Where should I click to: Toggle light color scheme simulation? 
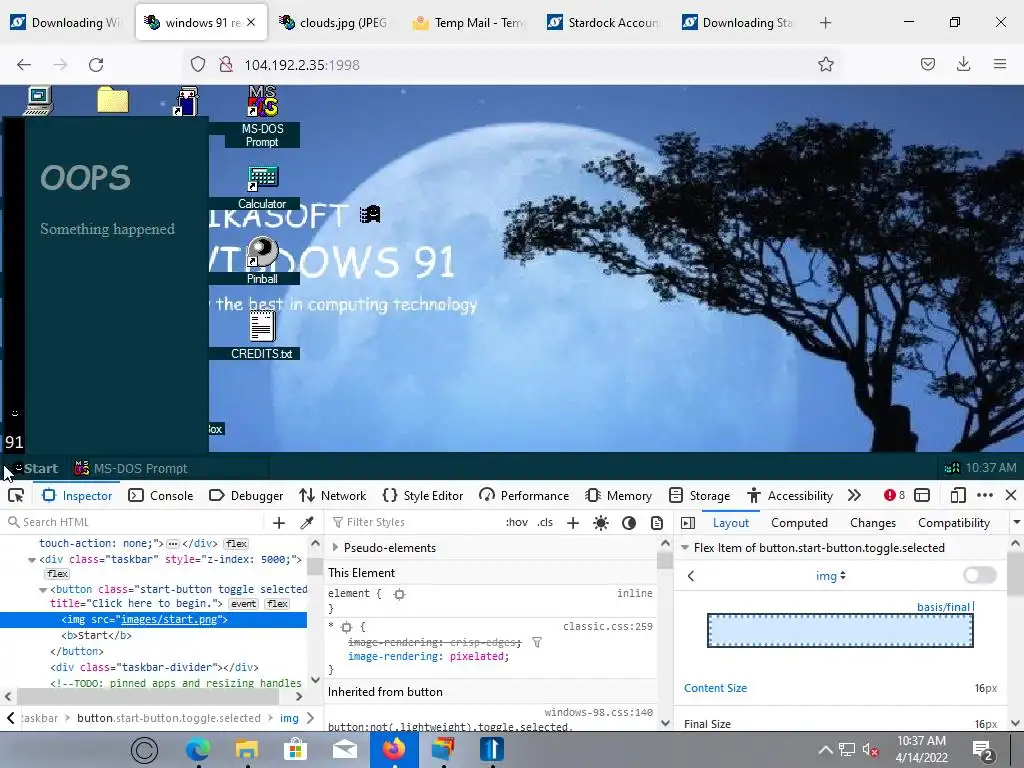[x=601, y=522]
